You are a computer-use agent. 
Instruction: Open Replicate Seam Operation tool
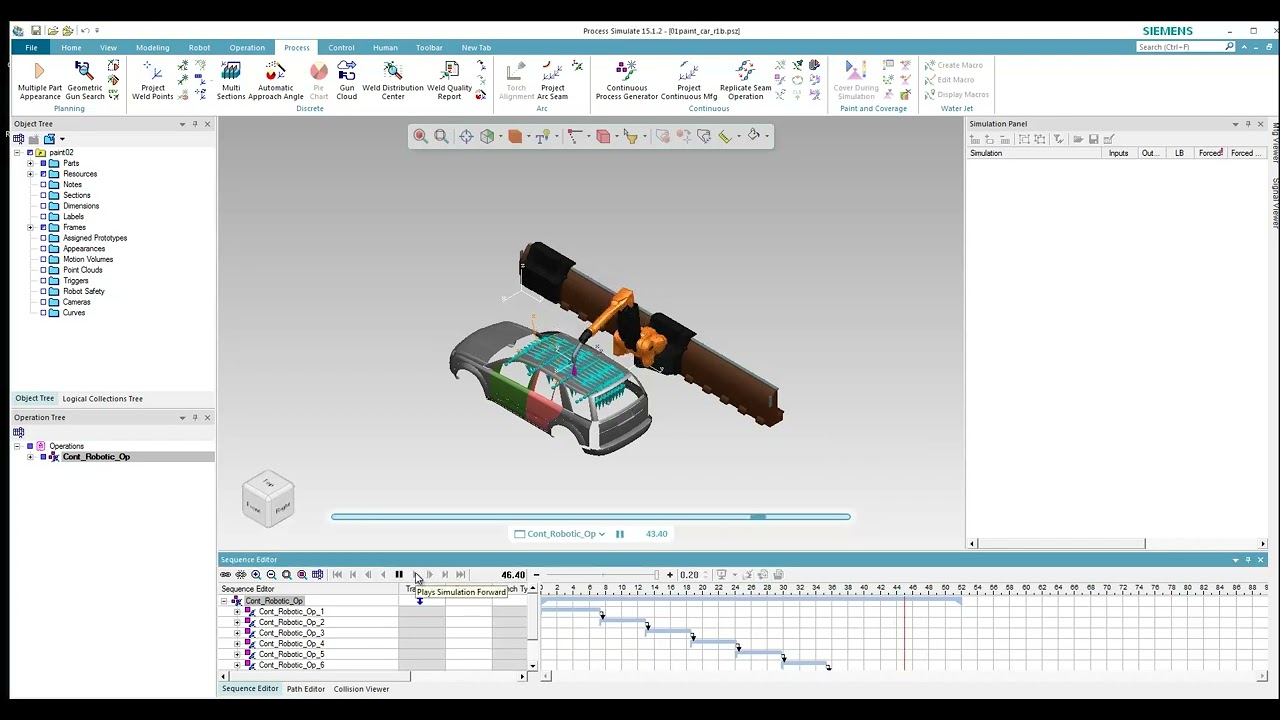coord(746,80)
